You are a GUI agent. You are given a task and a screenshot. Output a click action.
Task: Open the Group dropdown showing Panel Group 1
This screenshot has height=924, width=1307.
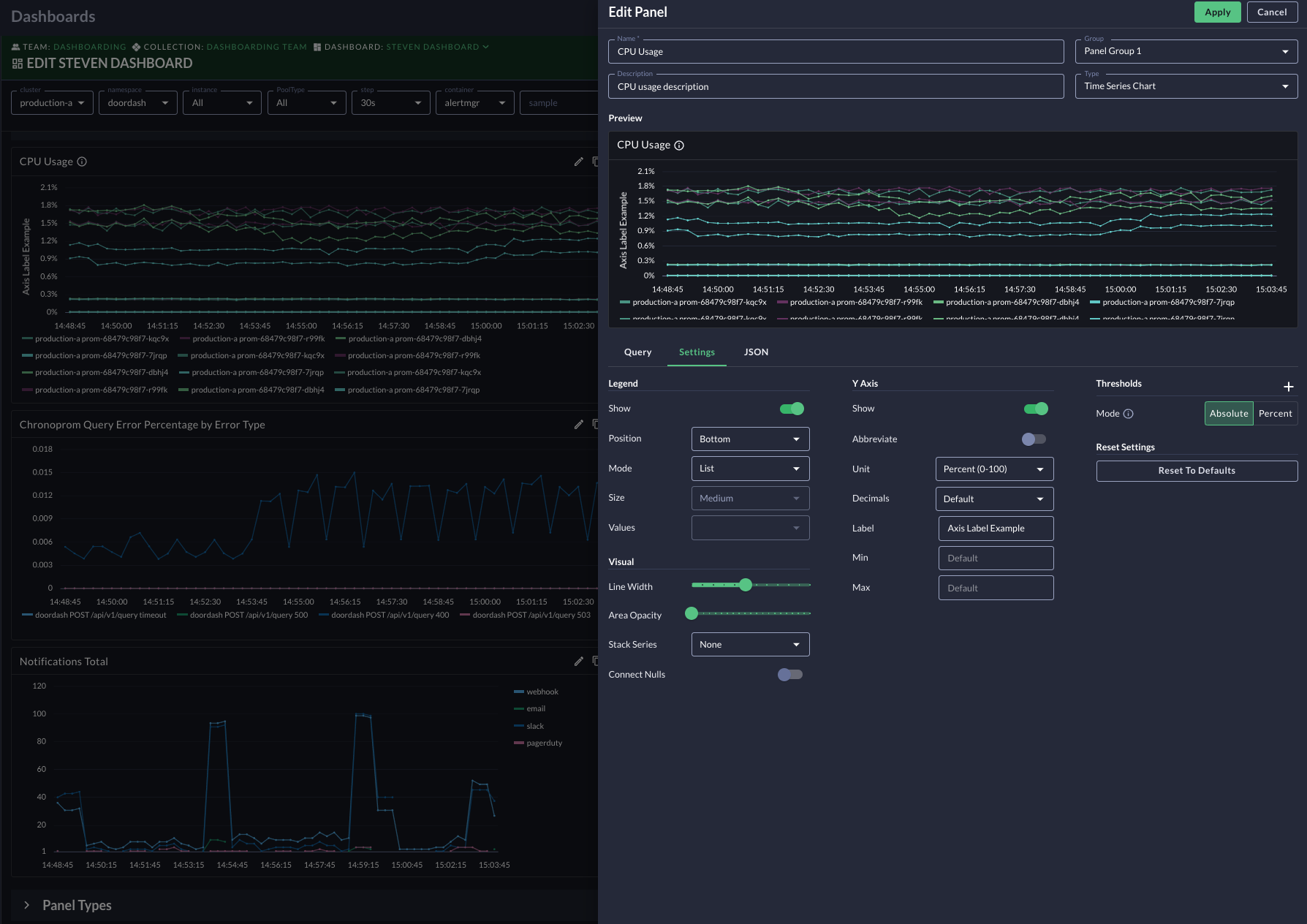(x=1186, y=51)
